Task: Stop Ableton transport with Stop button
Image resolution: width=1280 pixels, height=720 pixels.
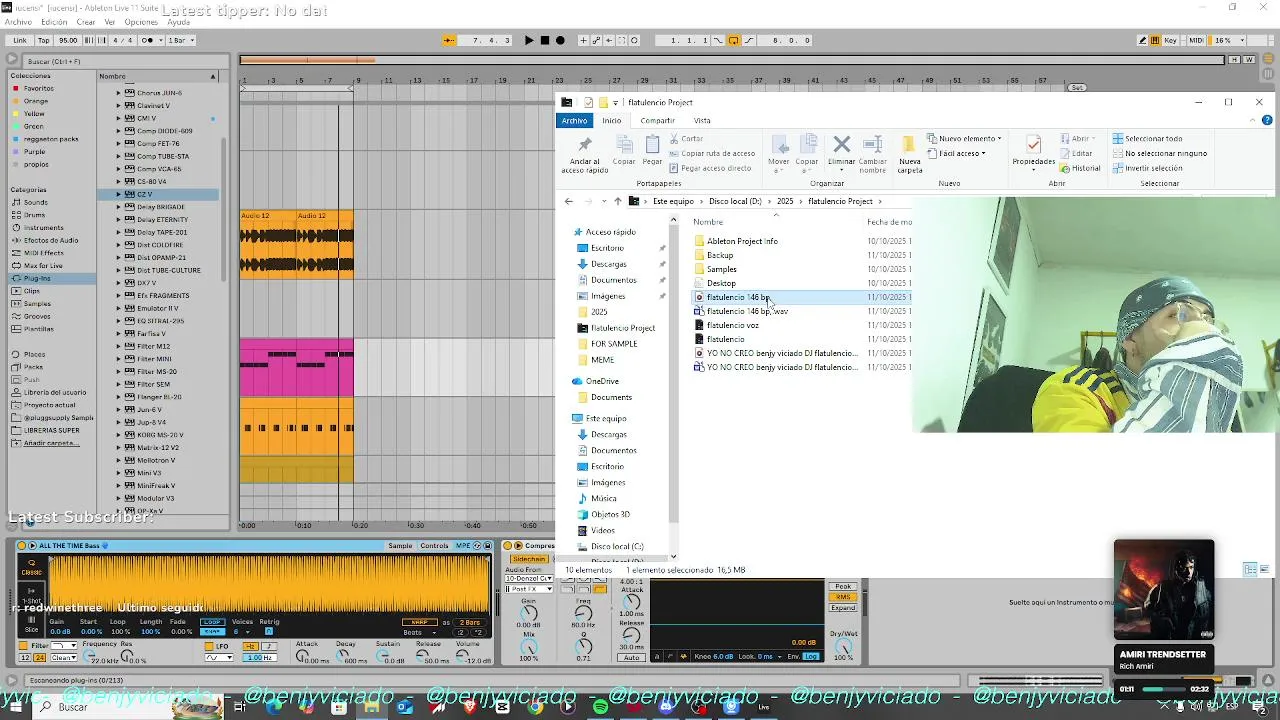Action: 545,40
